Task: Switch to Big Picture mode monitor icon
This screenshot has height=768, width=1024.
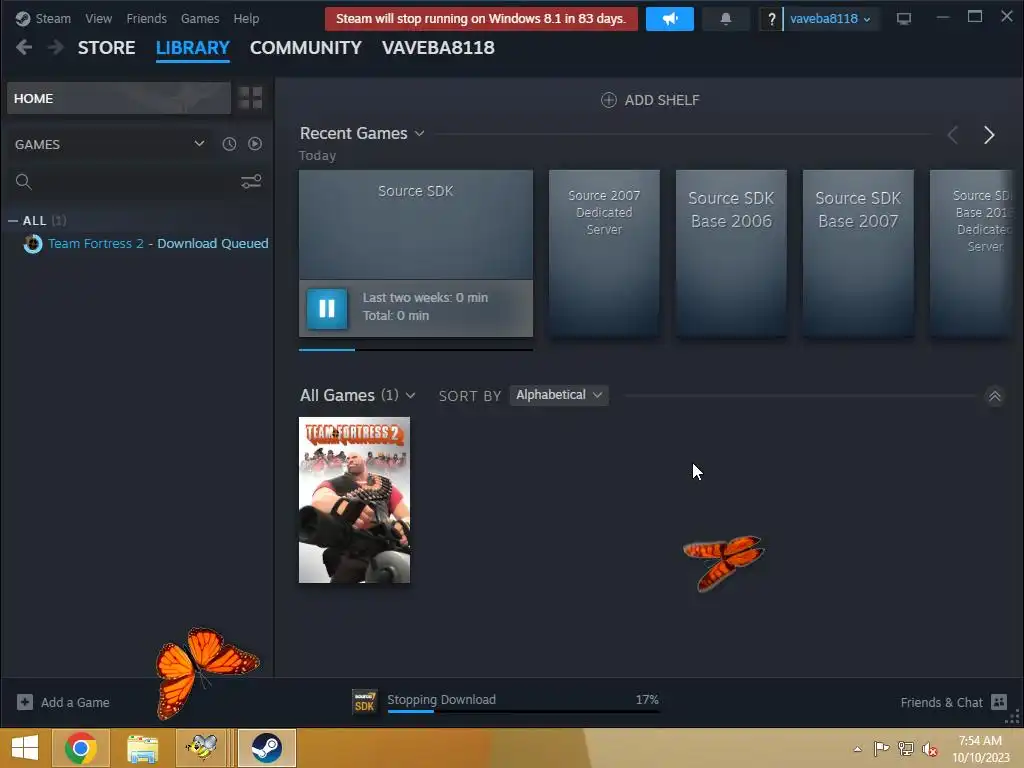Action: (904, 18)
